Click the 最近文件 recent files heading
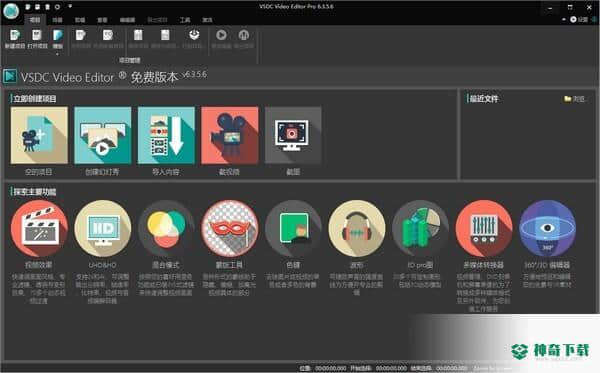Viewport: 600px width, 373px height. pos(484,99)
